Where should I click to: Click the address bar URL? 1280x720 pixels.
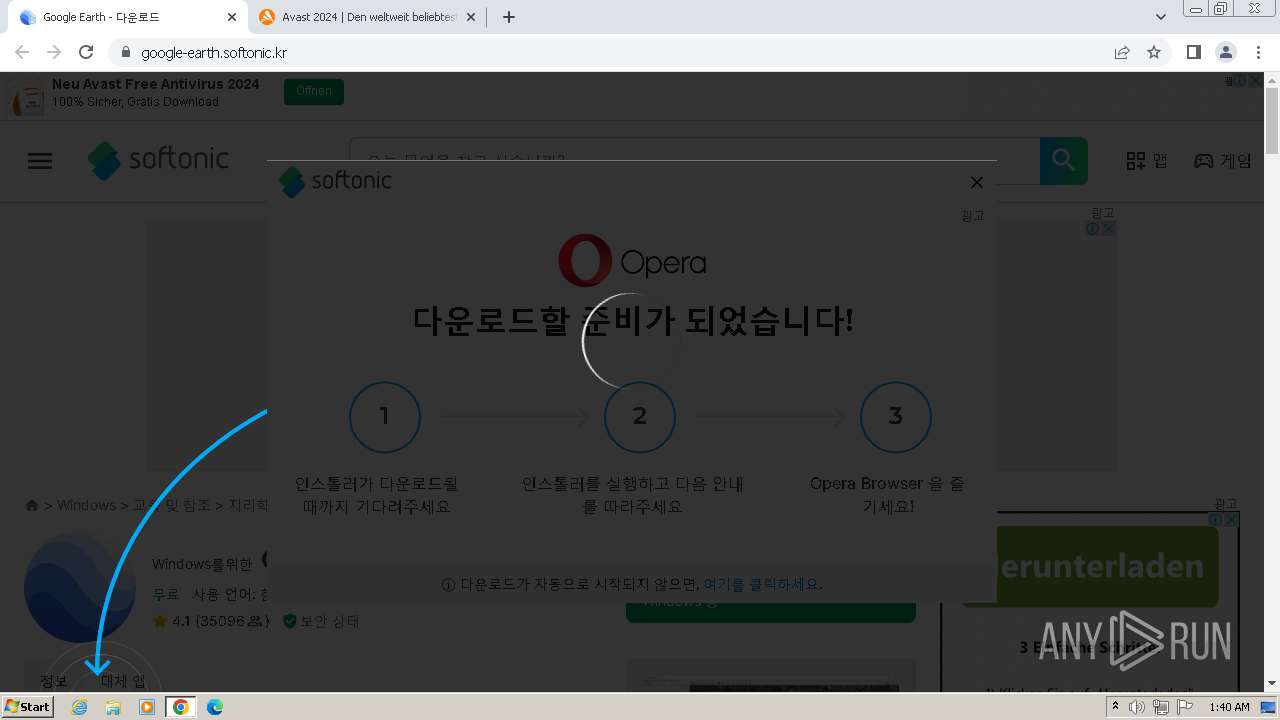[x=214, y=53]
